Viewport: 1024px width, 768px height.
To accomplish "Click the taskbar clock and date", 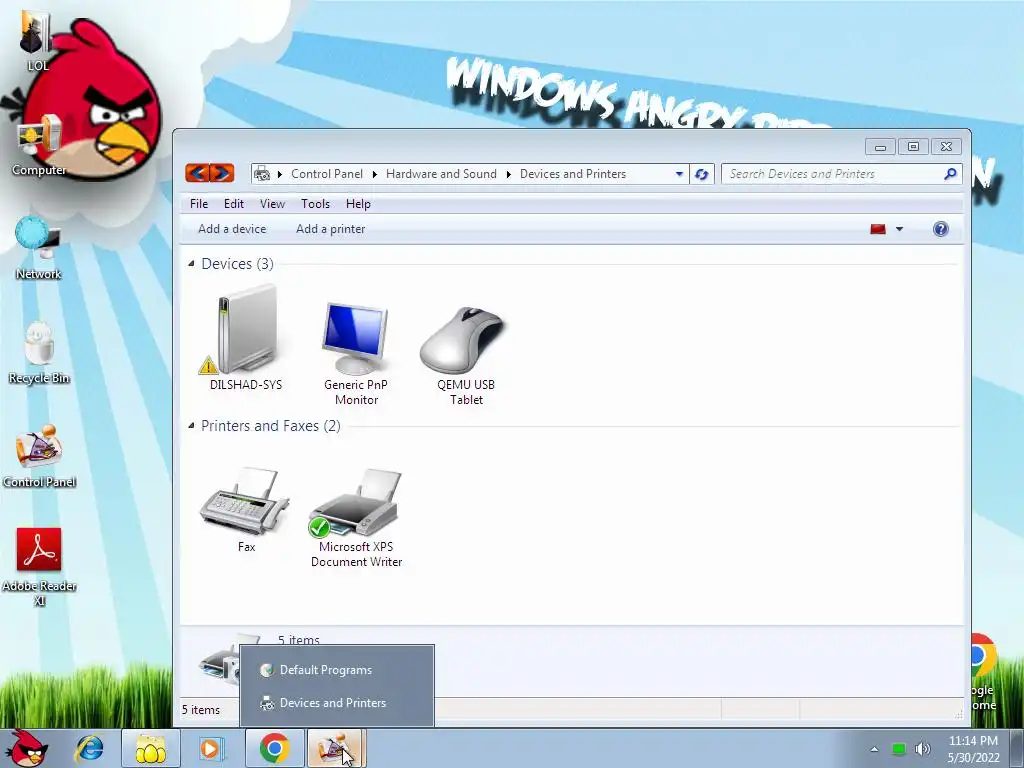I will pyautogui.click(x=973, y=749).
